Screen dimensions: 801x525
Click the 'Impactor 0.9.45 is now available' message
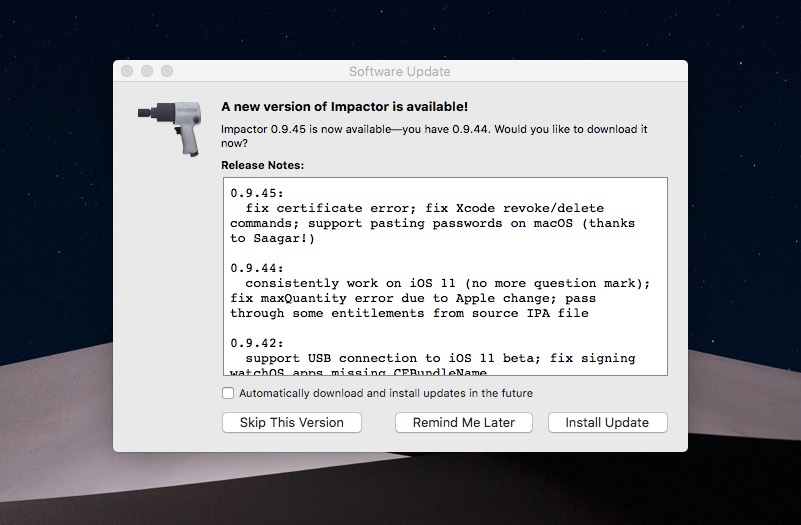click(x=434, y=136)
